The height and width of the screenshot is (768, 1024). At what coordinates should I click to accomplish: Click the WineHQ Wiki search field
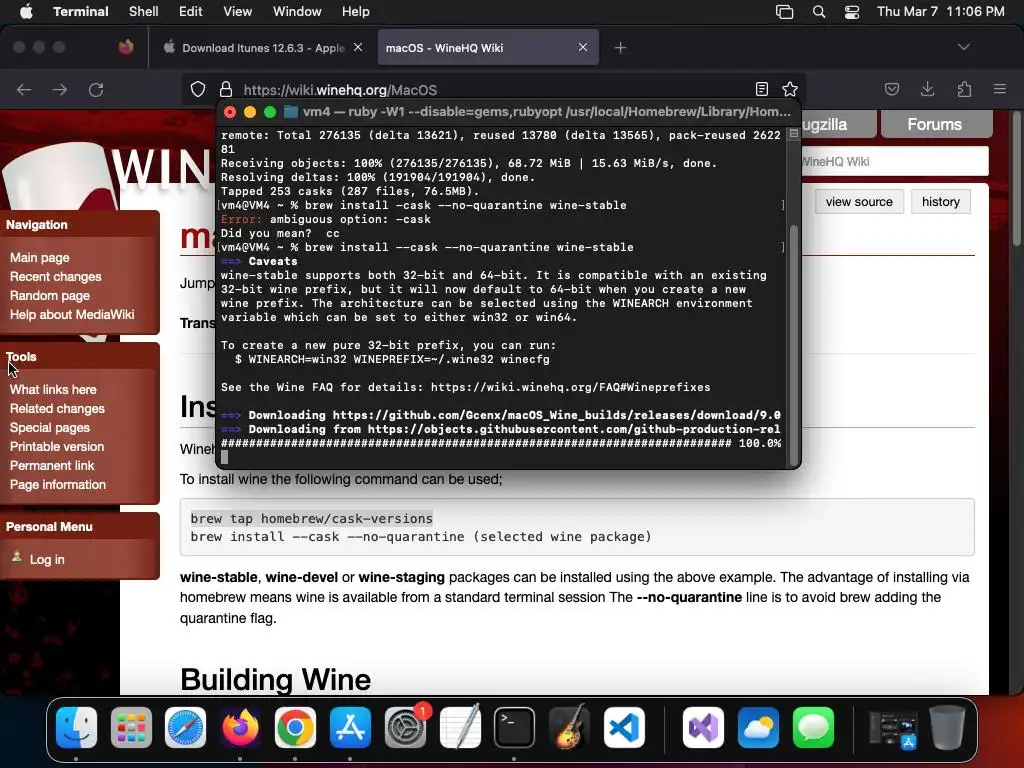pos(893,161)
